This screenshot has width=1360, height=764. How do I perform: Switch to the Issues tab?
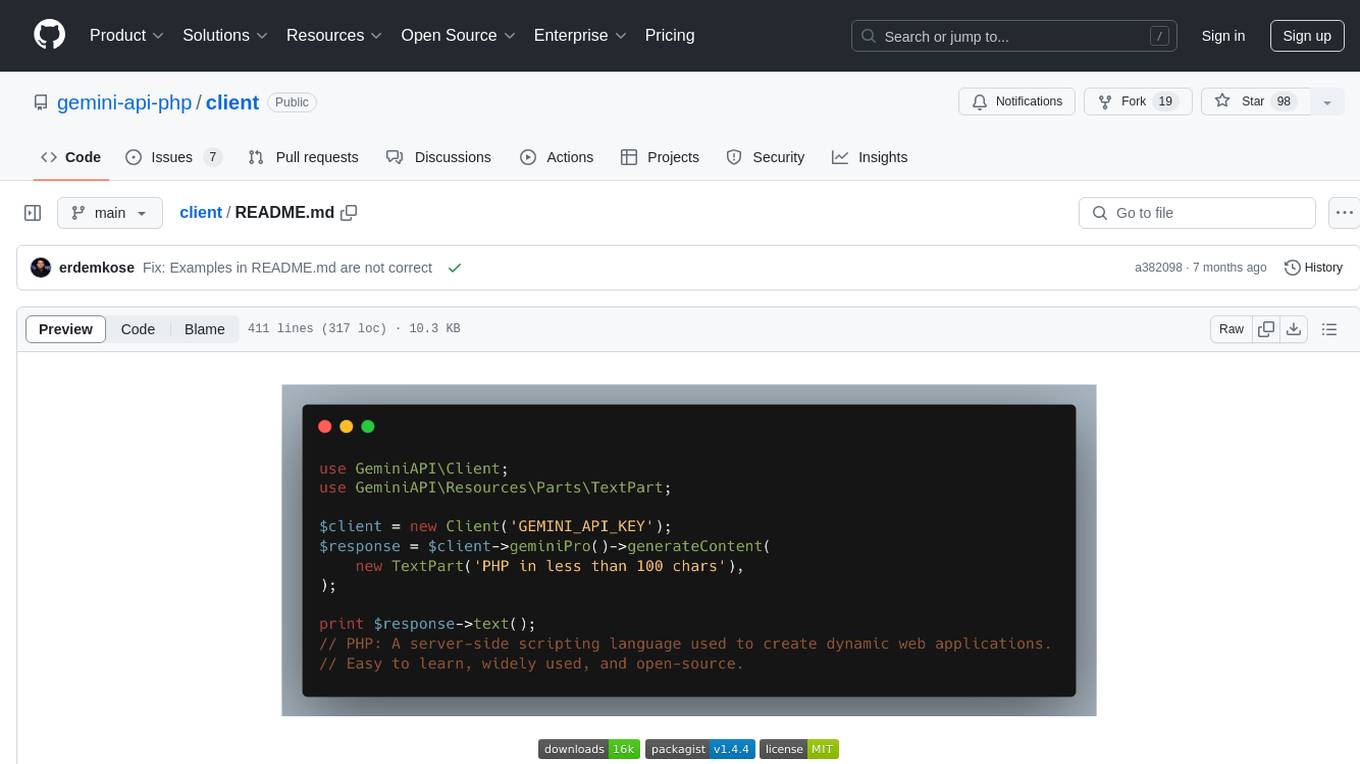click(173, 157)
